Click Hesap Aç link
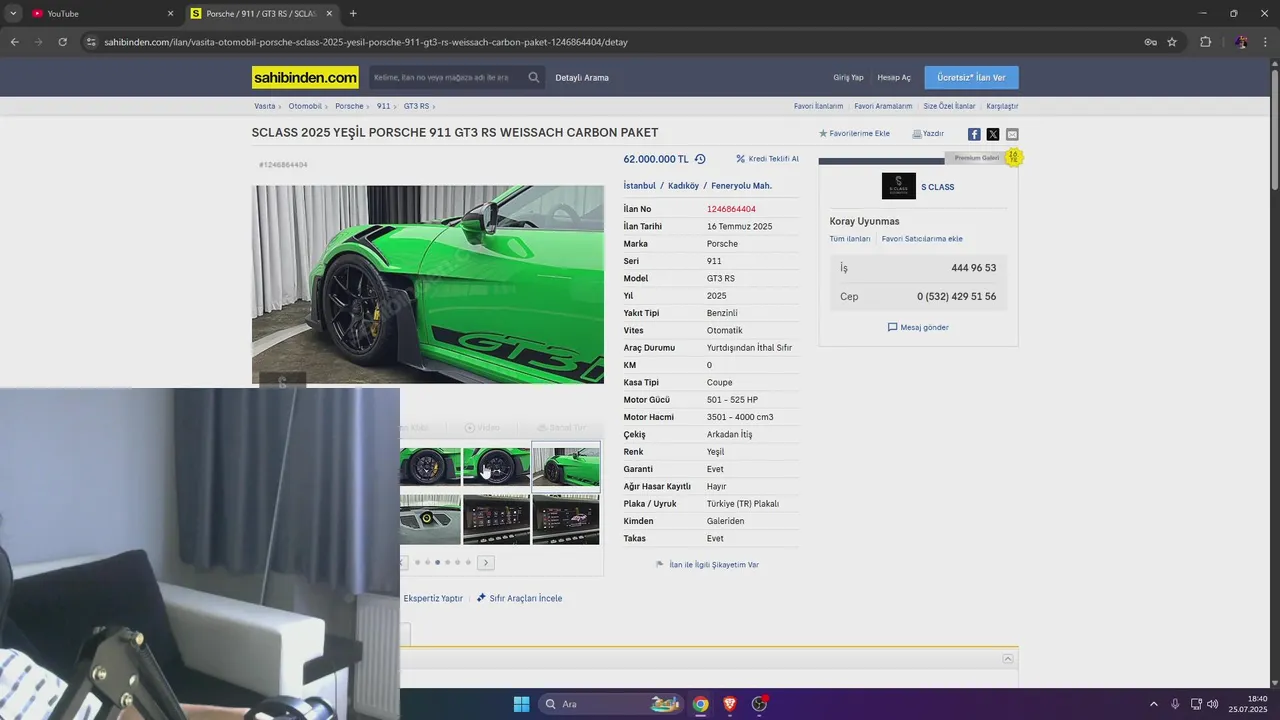1280x720 pixels. coord(894,77)
